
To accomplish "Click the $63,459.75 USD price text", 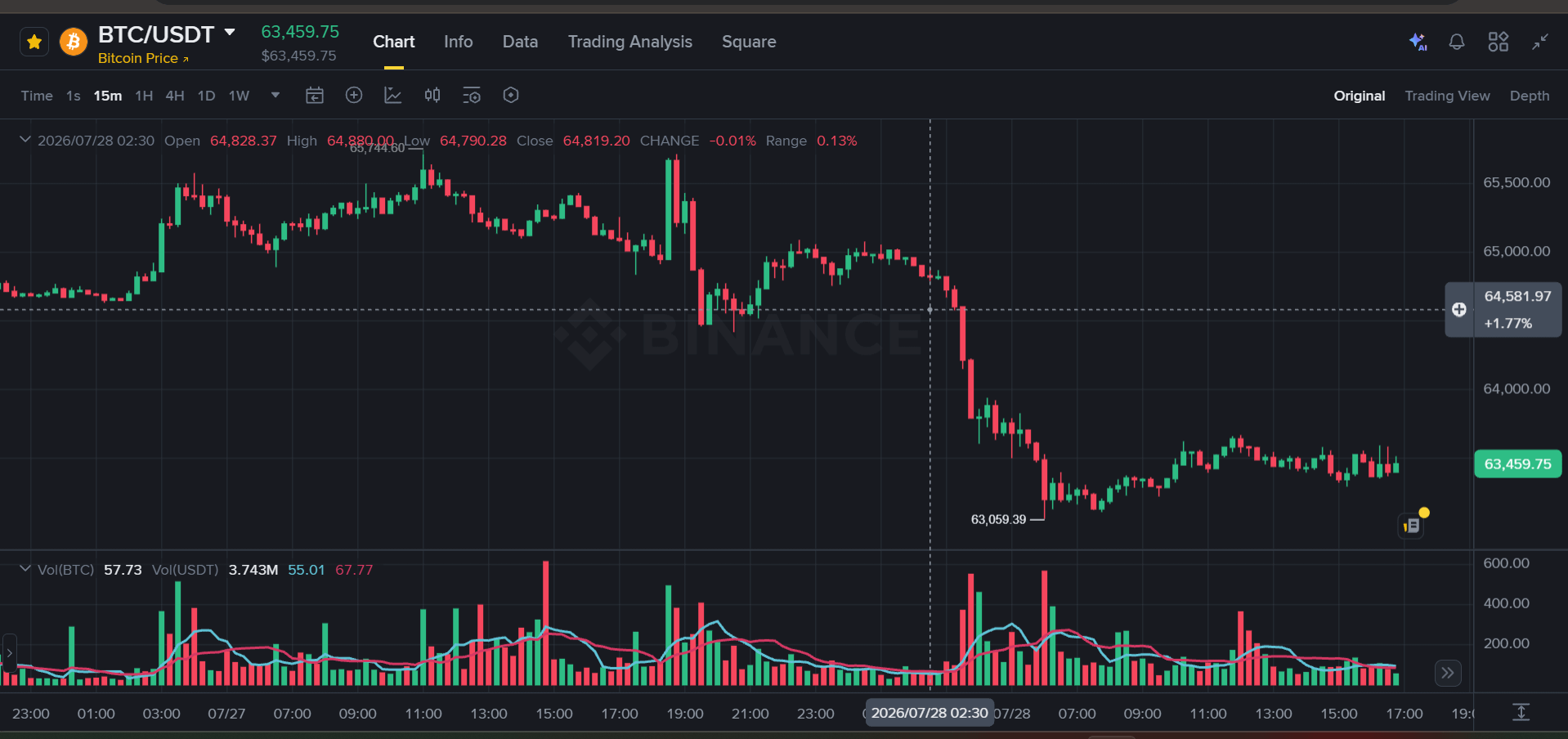I will (x=298, y=56).
